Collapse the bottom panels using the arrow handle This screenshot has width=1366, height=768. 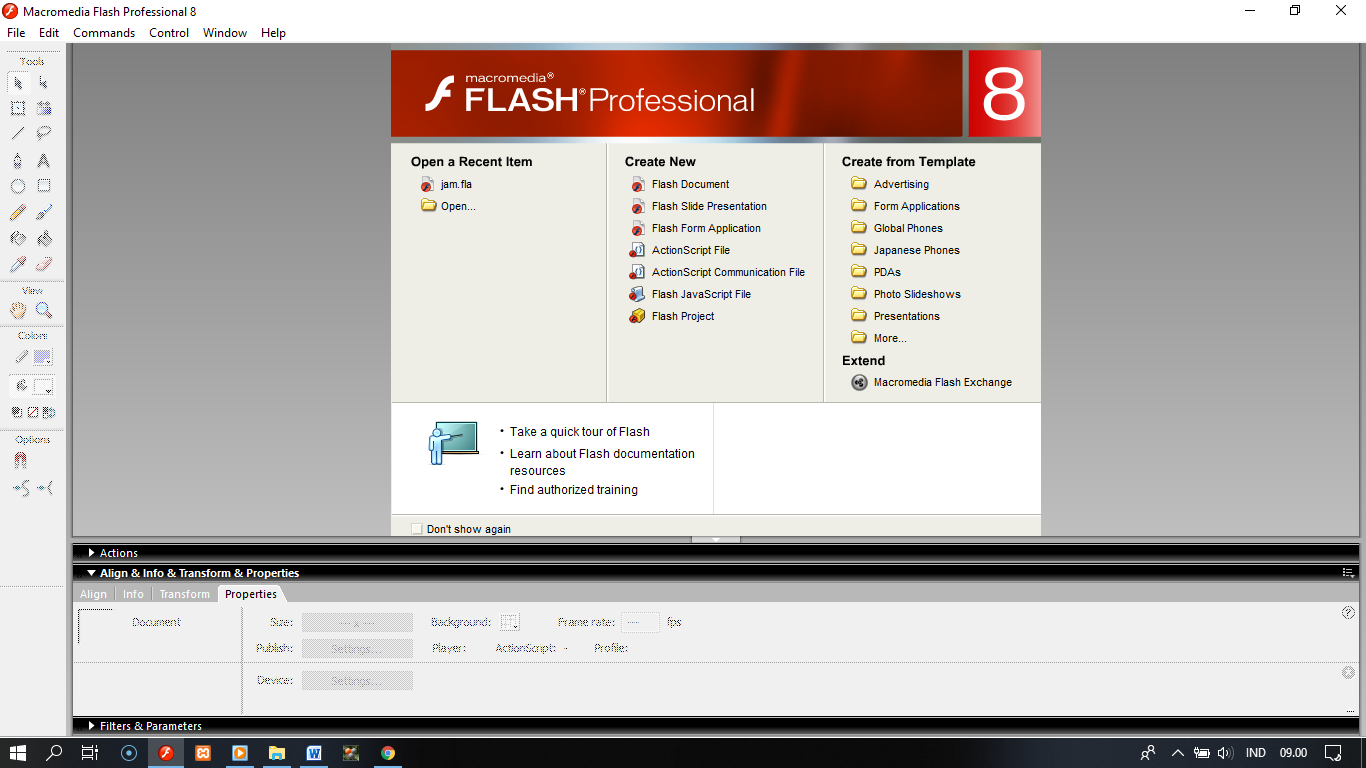click(716, 539)
